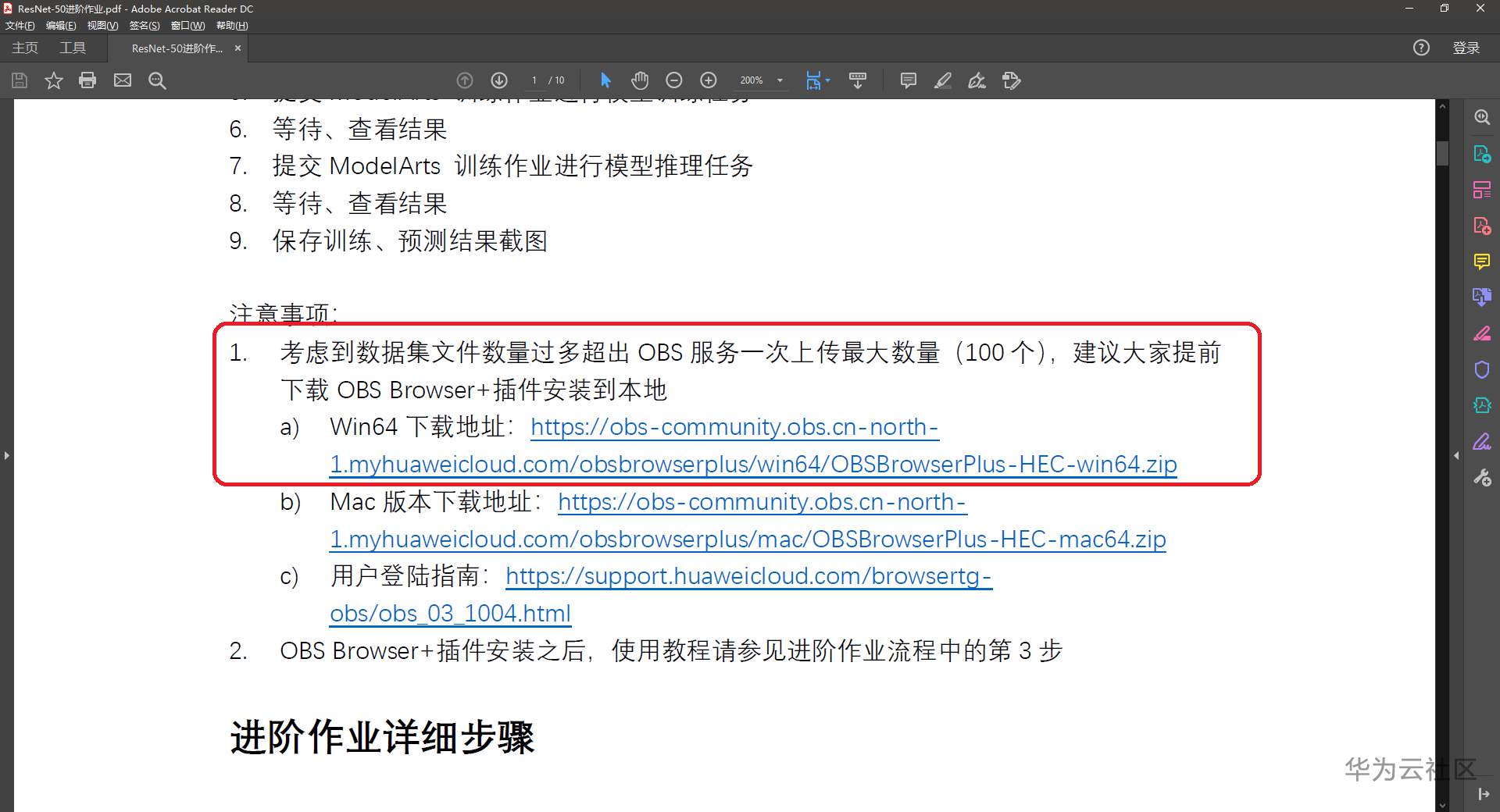Click the scrollbar up arrow
The image size is (1500, 812).
click(x=1442, y=105)
